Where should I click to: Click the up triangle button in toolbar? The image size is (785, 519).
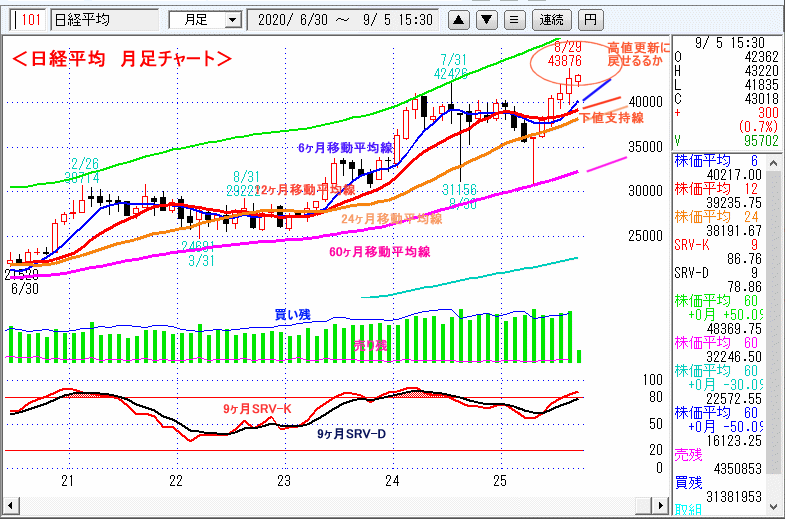[458, 20]
